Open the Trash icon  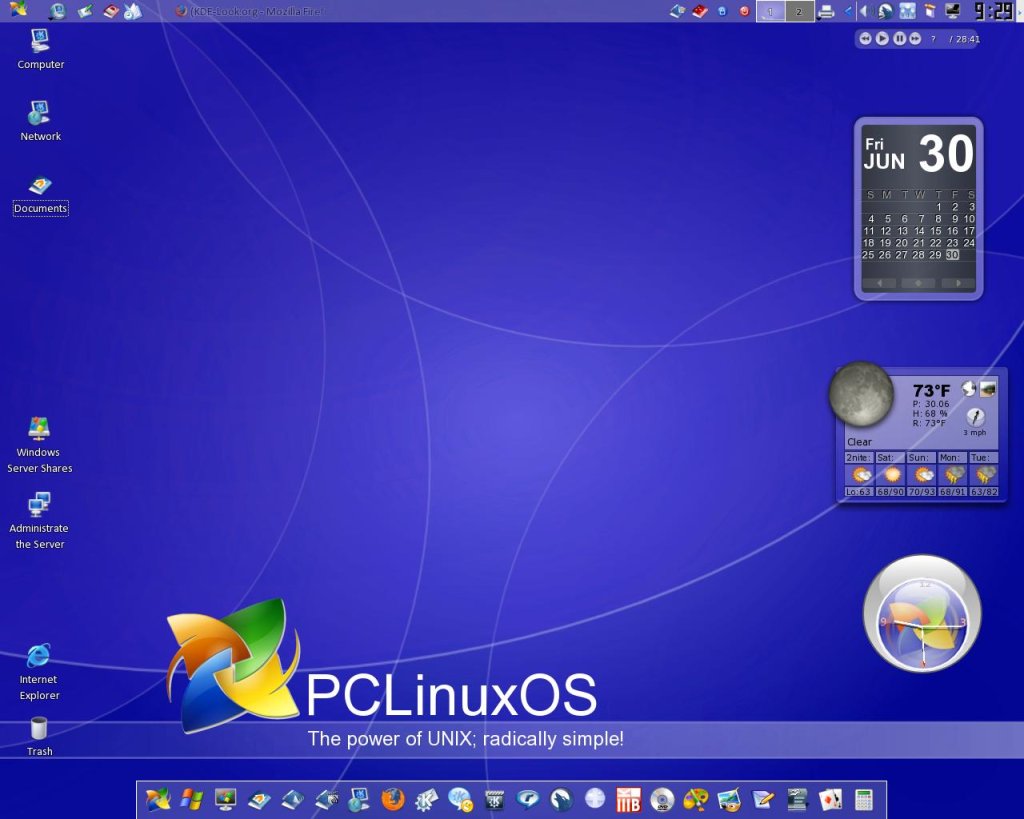click(x=39, y=736)
